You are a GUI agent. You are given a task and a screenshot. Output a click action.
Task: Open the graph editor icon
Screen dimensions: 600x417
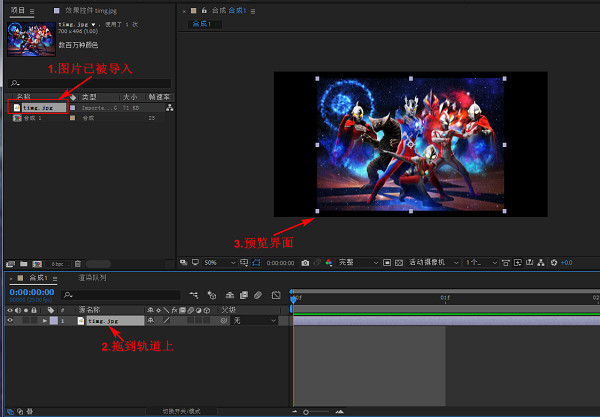pos(276,295)
